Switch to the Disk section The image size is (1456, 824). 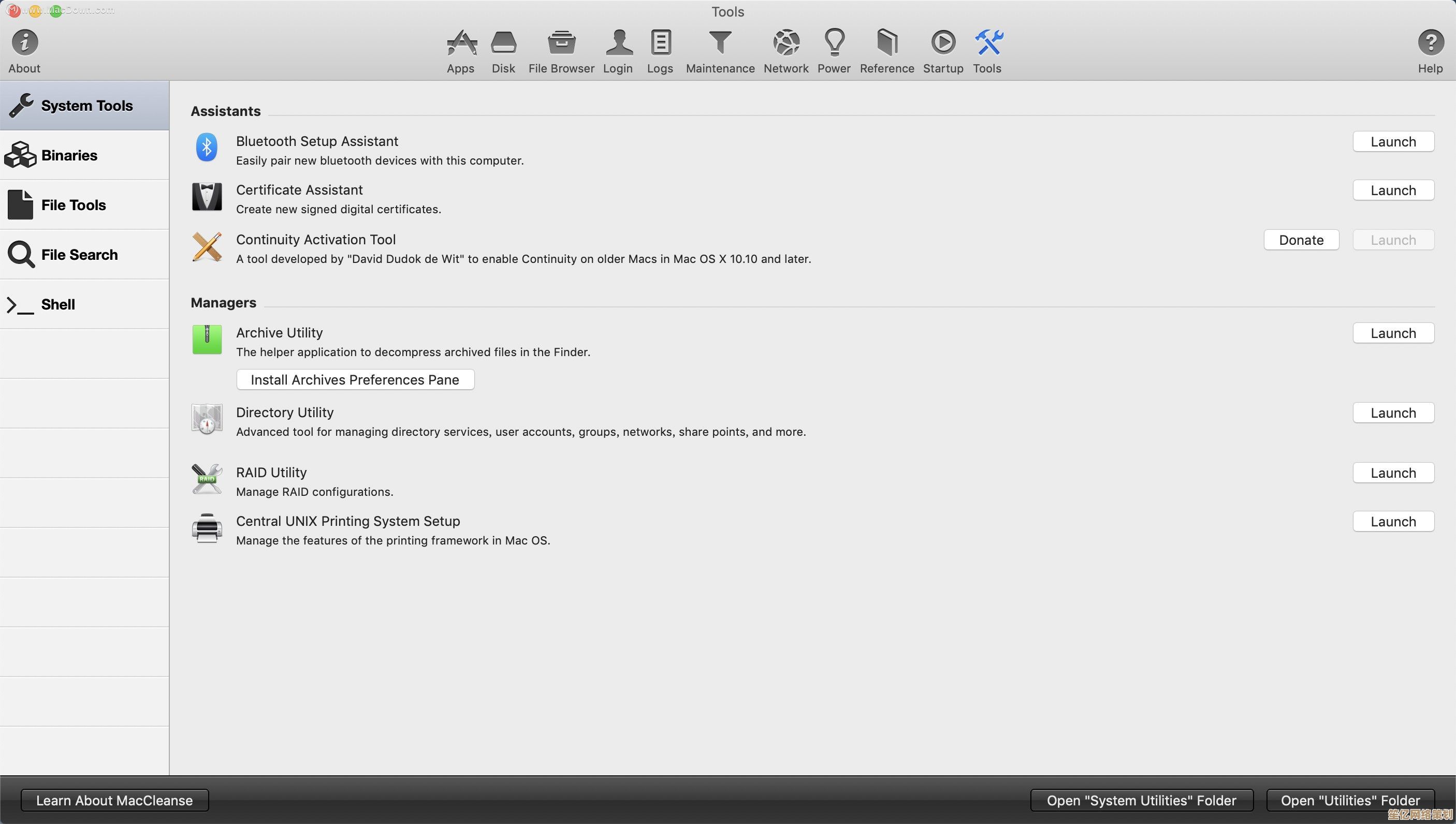pyautogui.click(x=503, y=42)
